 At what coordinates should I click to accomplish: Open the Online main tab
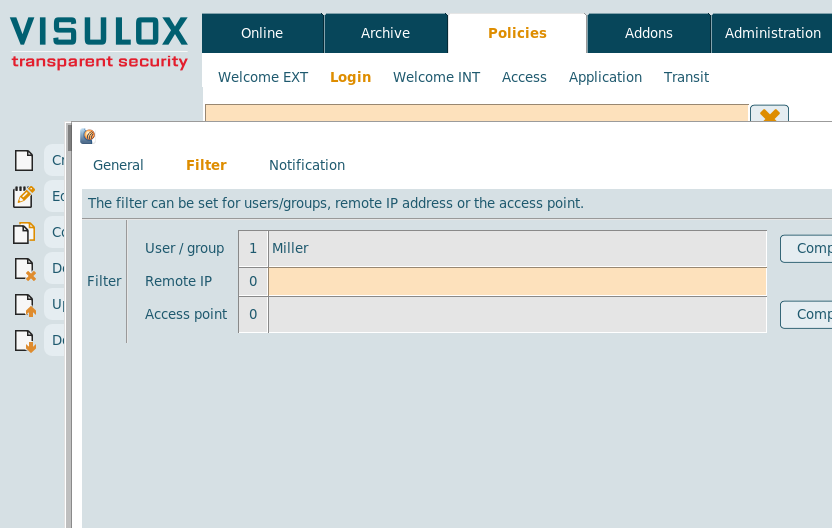tap(262, 33)
